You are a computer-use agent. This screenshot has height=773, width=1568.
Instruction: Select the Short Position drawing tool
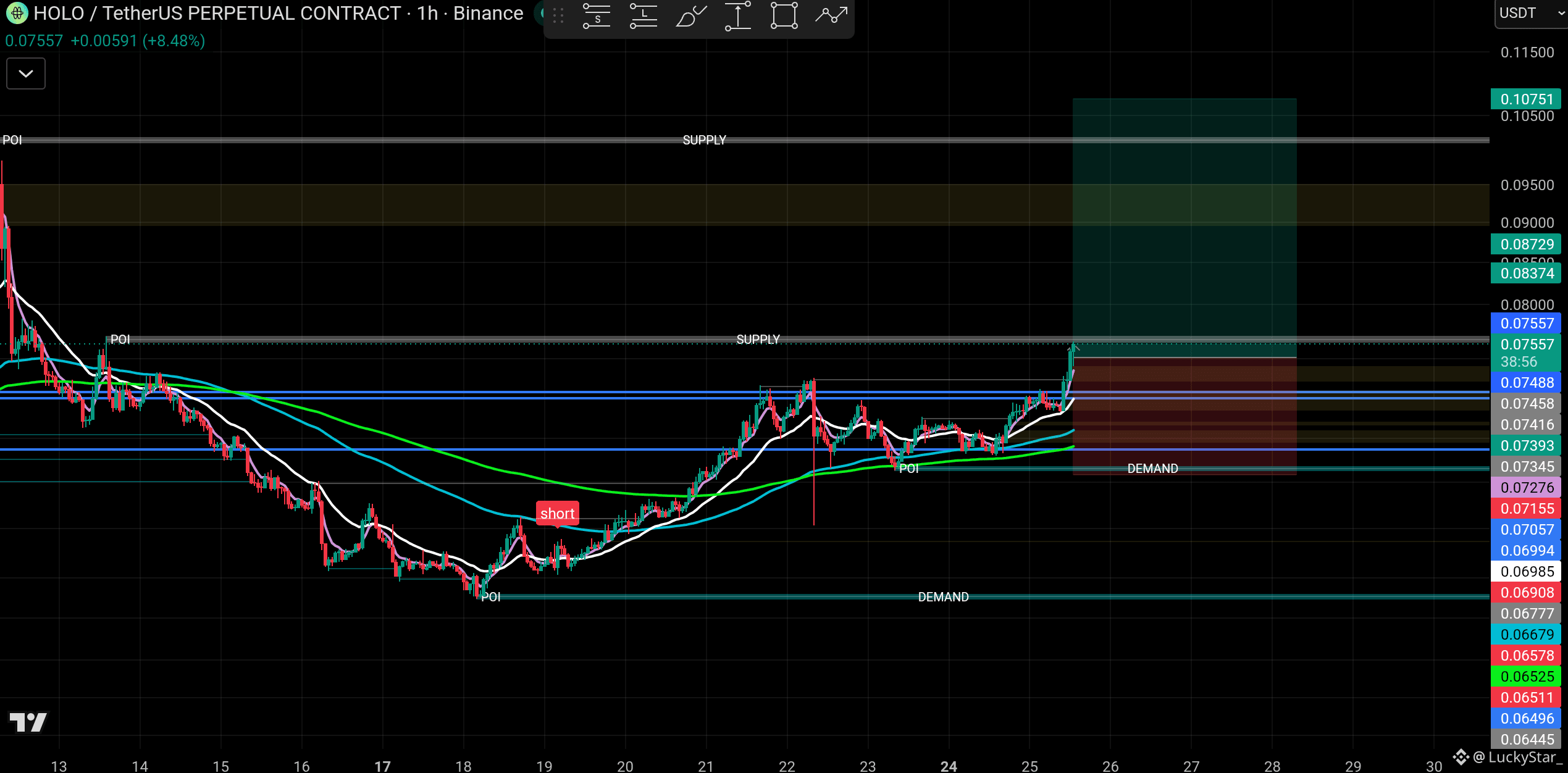coord(597,16)
